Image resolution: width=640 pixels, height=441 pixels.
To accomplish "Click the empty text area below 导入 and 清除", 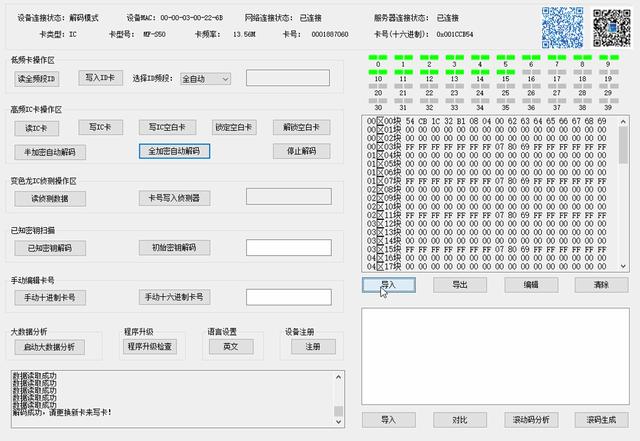I will tap(496, 356).
